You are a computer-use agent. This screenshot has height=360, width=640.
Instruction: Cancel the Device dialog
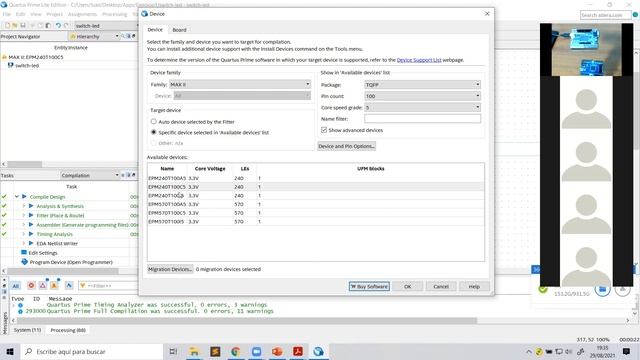(441, 287)
